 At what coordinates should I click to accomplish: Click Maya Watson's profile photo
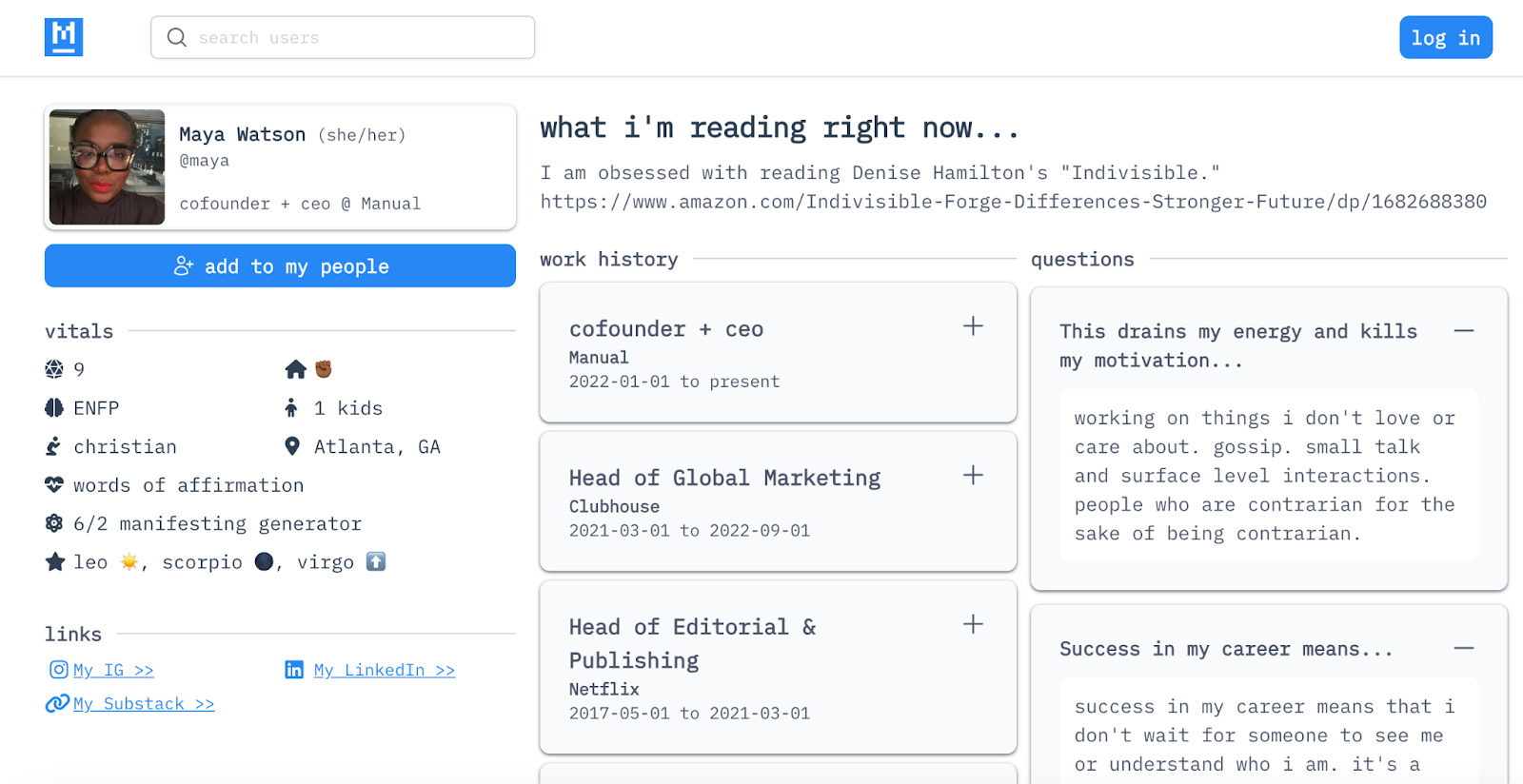tap(107, 167)
